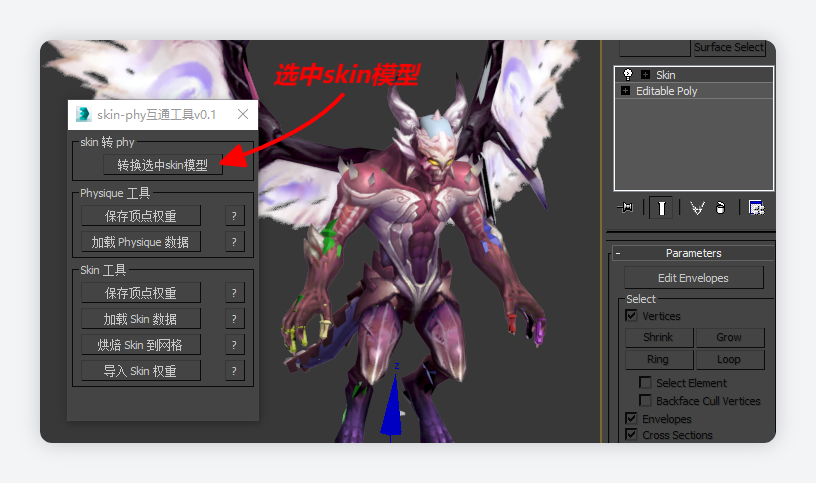
Task: Click the Surface Select button
Action: (x=729, y=47)
